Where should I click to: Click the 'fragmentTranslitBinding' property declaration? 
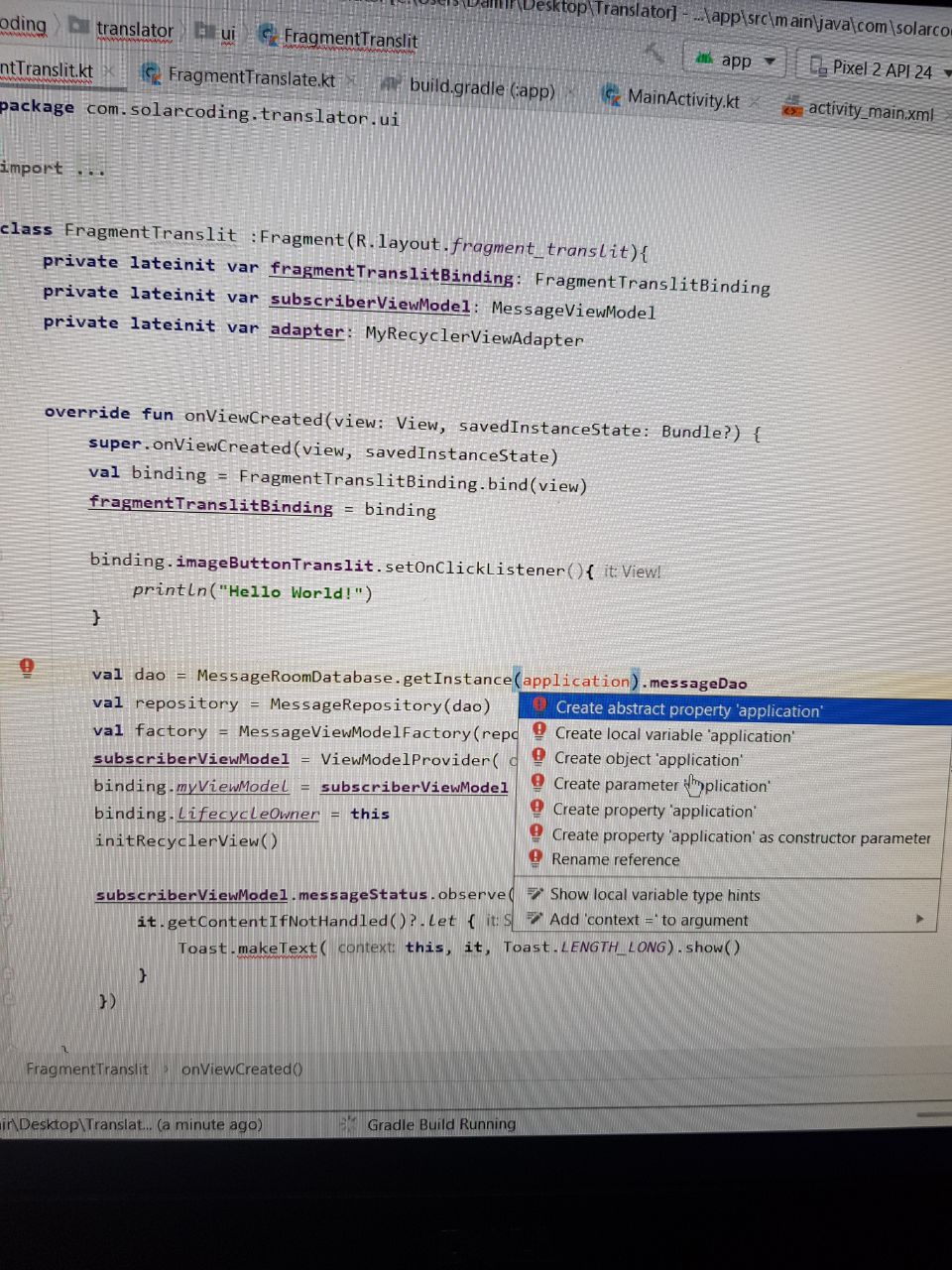click(393, 273)
